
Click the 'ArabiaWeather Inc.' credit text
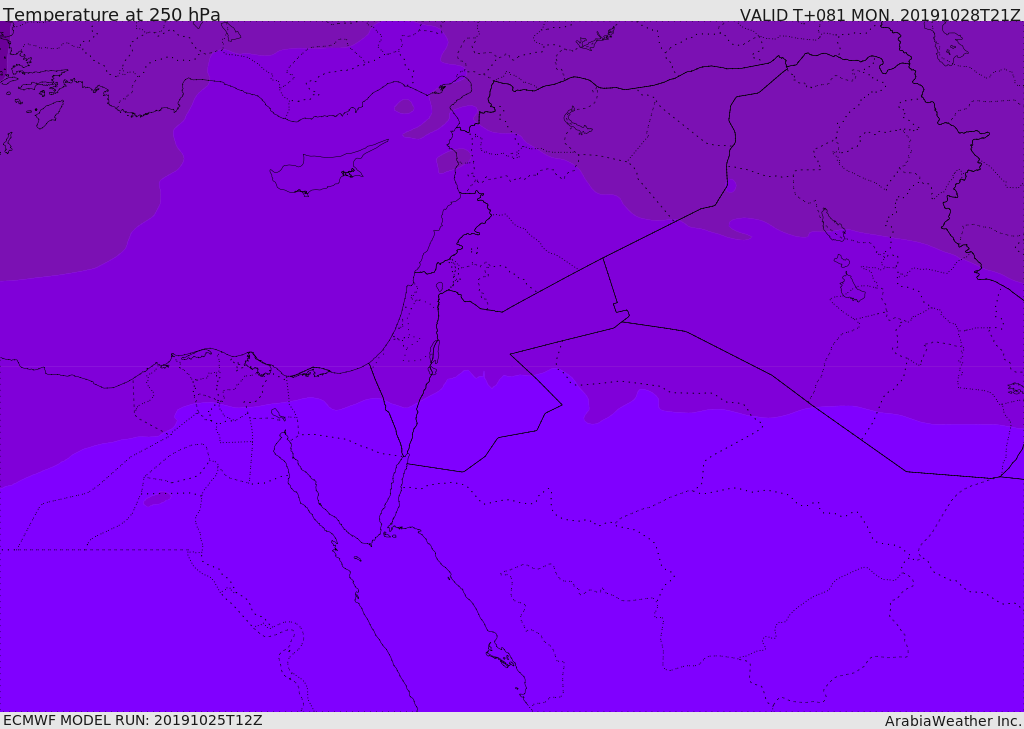coord(953,721)
